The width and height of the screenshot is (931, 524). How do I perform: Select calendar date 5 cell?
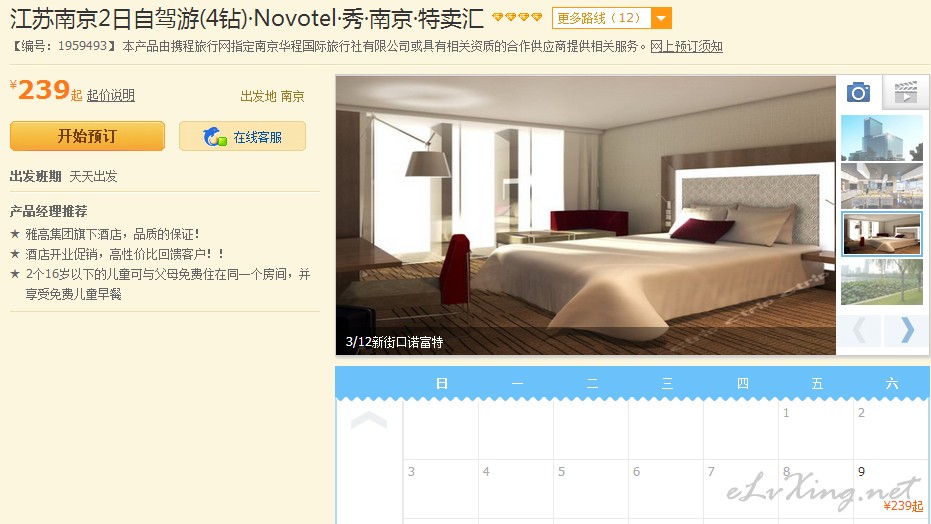[591, 488]
